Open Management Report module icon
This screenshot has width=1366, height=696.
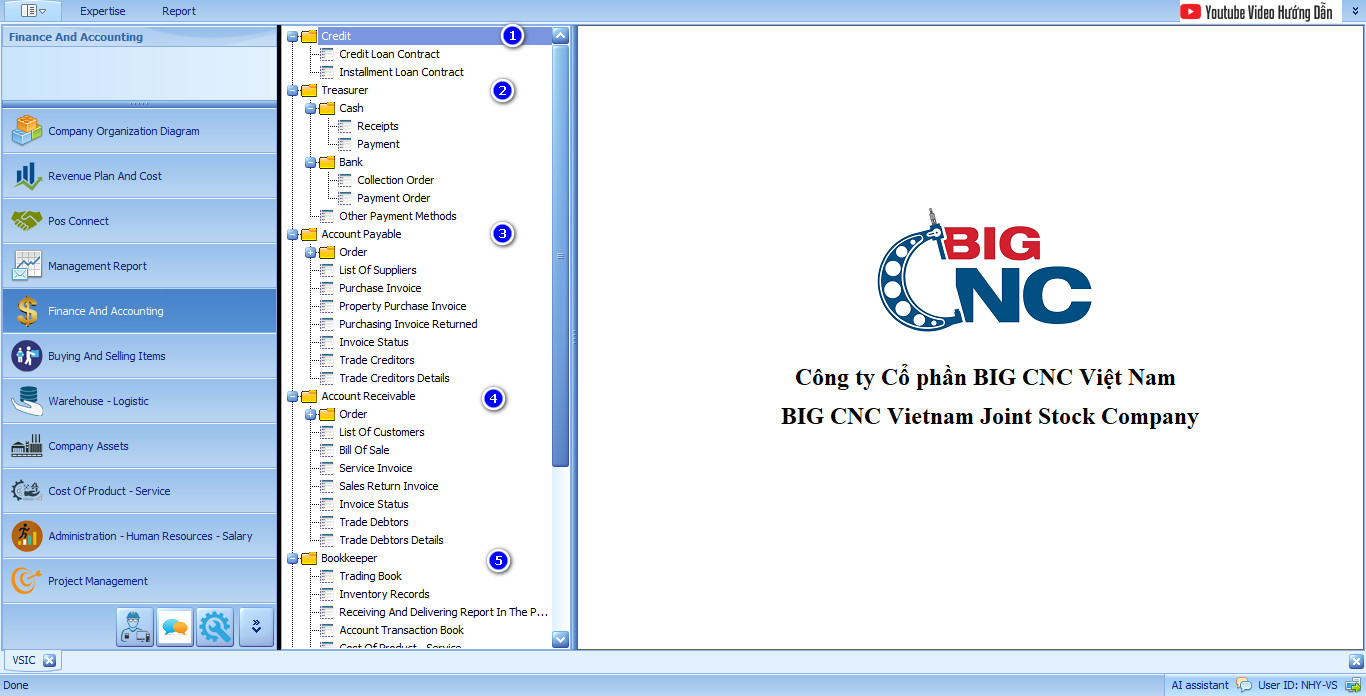pos(27,266)
